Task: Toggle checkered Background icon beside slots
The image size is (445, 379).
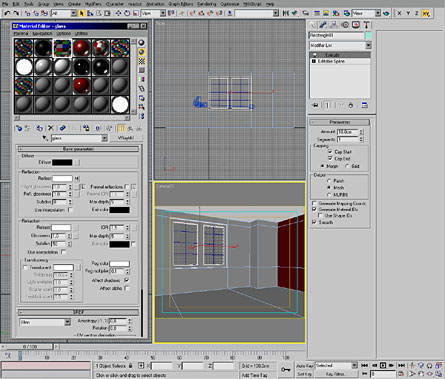Action: 142,61
